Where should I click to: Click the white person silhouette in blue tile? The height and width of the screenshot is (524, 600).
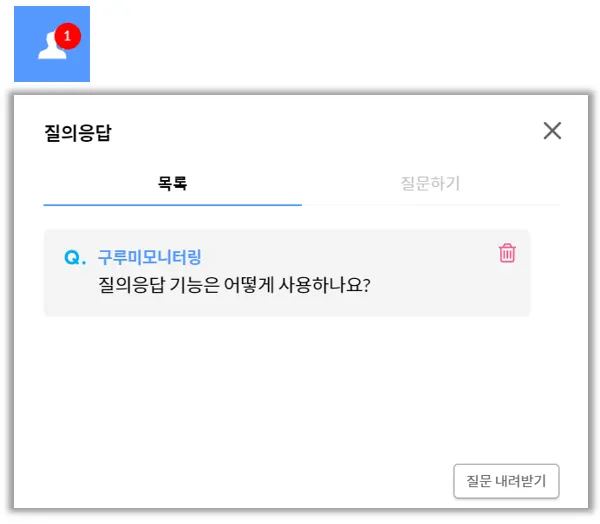click(x=50, y=49)
